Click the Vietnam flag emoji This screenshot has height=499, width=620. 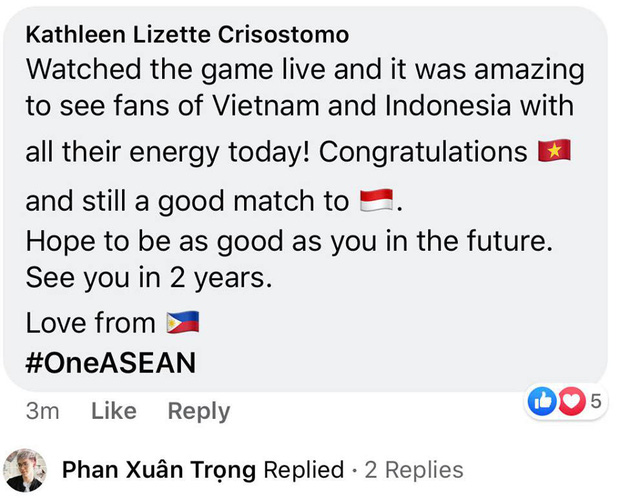pyautogui.click(x=555, y=152)
